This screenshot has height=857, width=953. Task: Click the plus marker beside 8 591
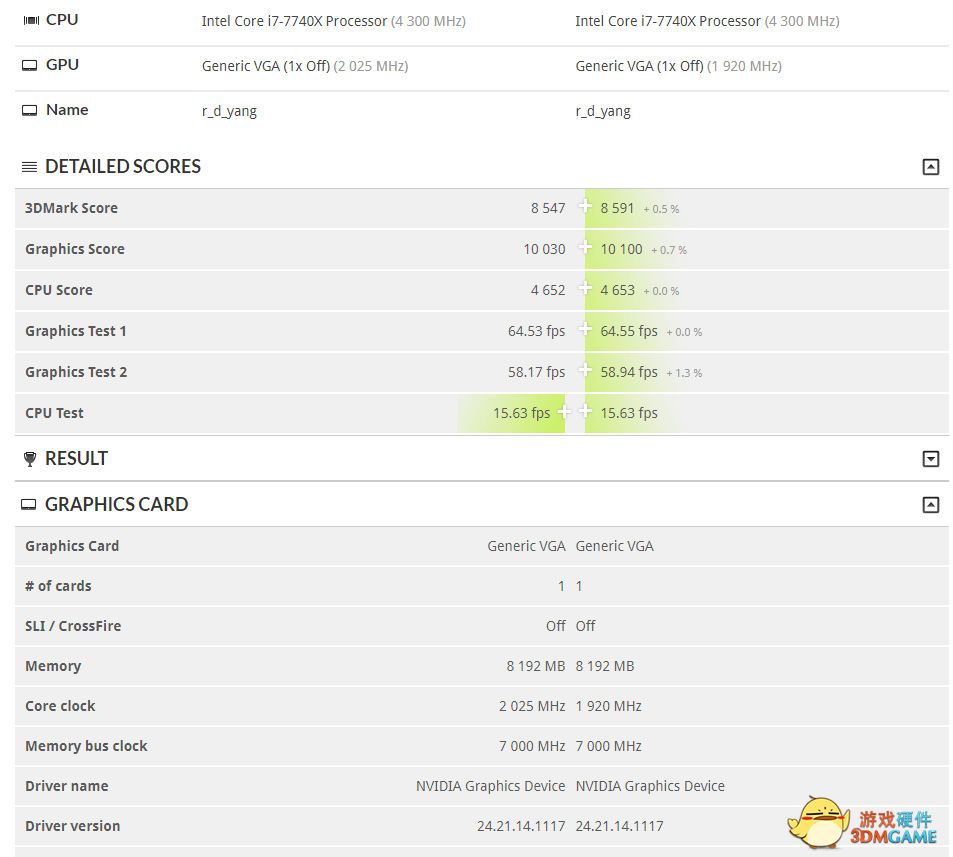585,206
